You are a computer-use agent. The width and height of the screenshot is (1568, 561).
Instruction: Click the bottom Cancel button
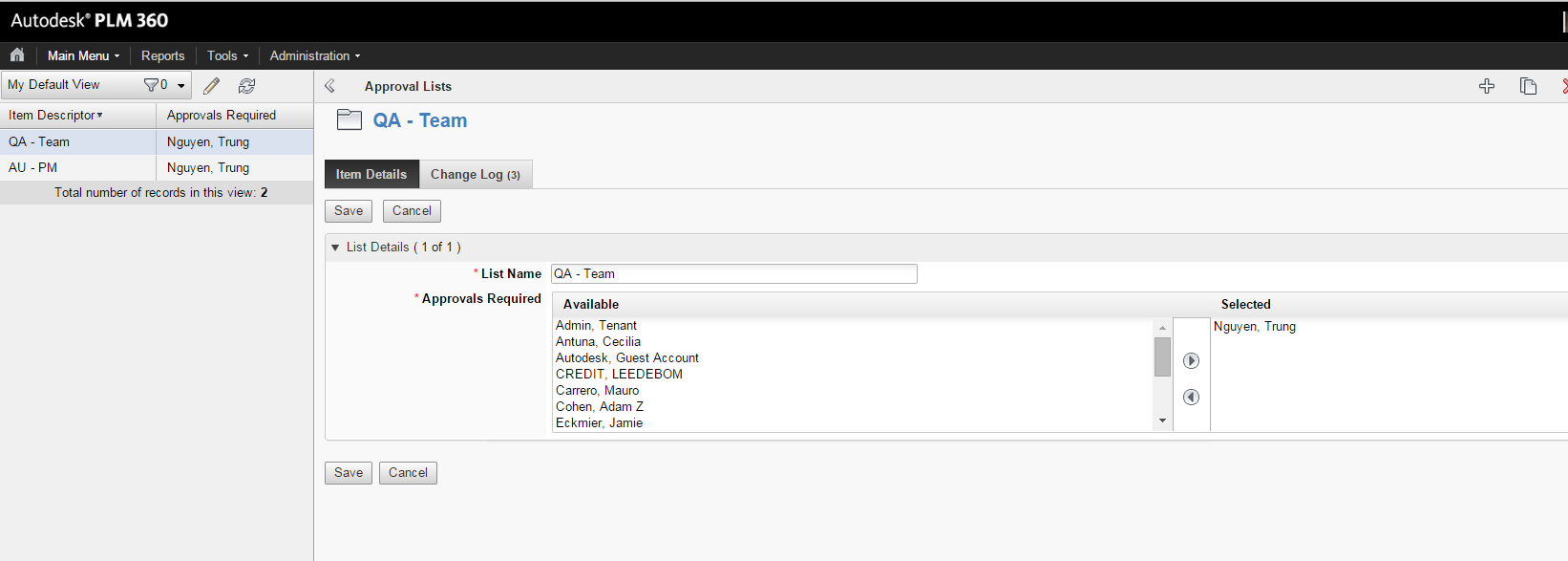[408, 472]
